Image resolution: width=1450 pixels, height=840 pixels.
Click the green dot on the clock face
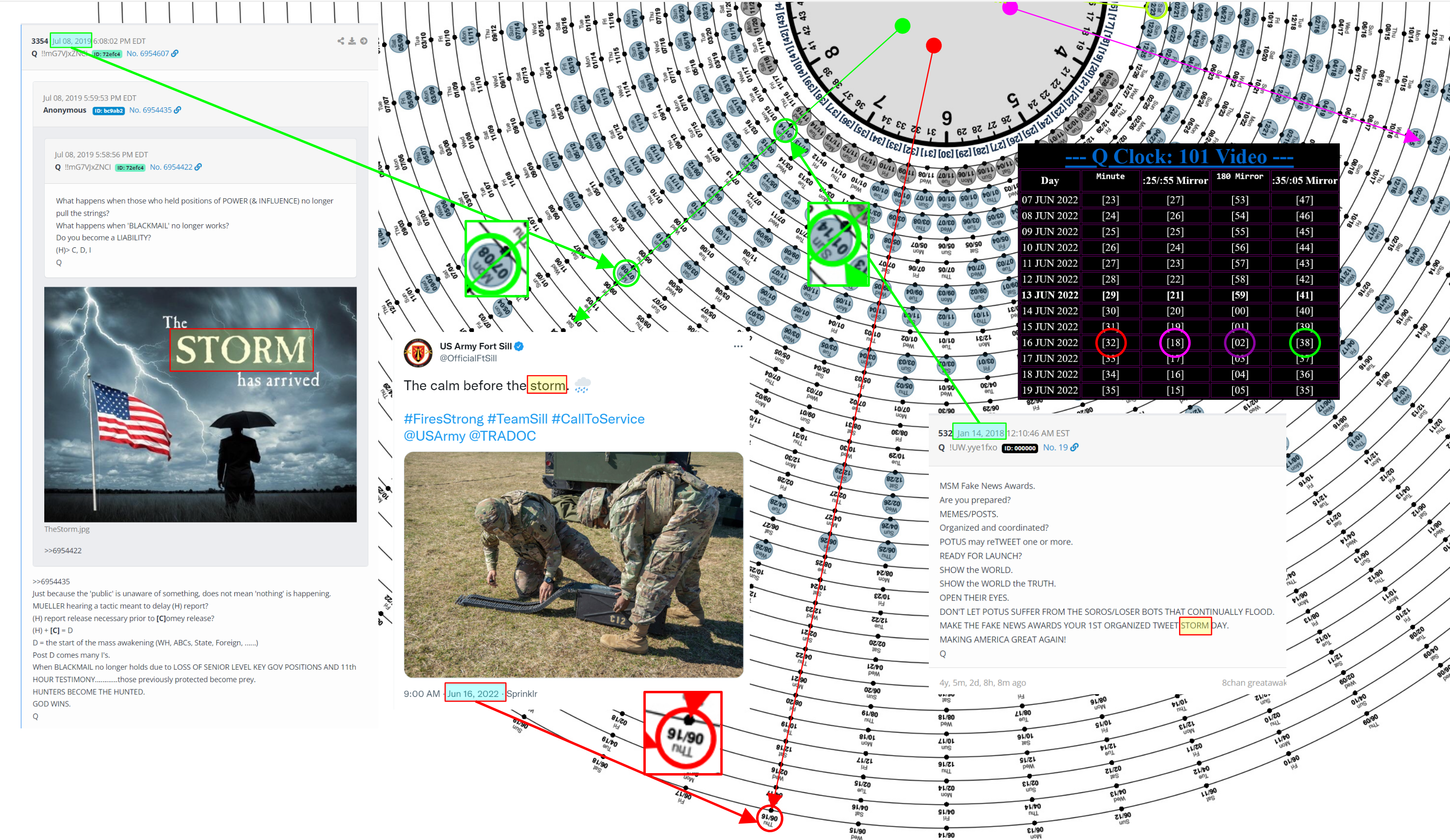(x=902, y=25)
